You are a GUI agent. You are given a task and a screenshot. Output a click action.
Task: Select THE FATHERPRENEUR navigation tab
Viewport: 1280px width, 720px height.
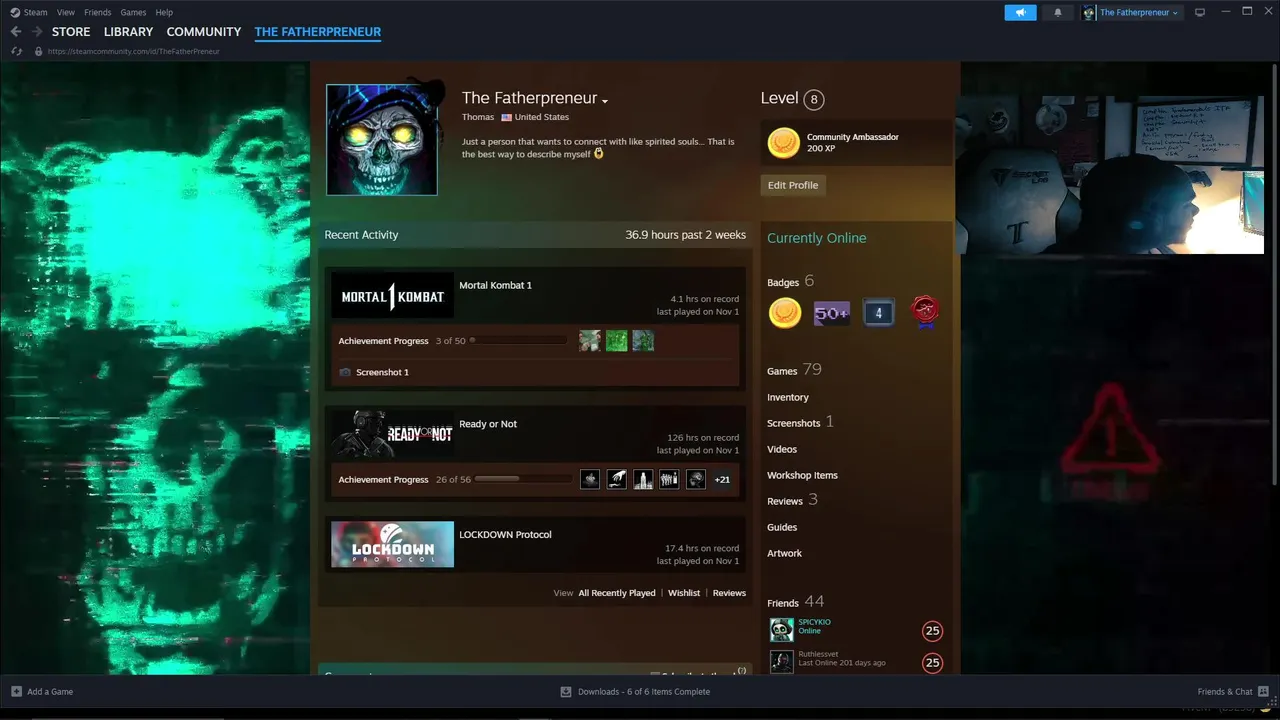tap(318, 32)
